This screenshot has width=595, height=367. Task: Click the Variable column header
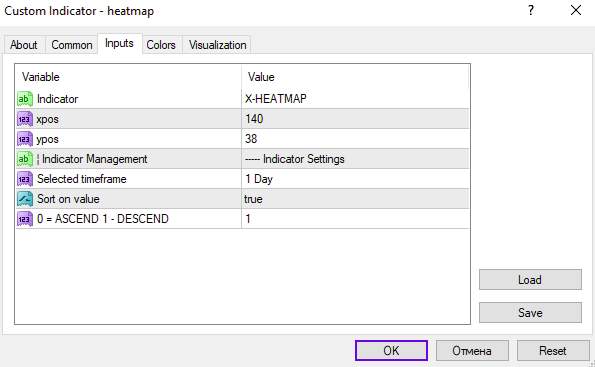(128, 77)
